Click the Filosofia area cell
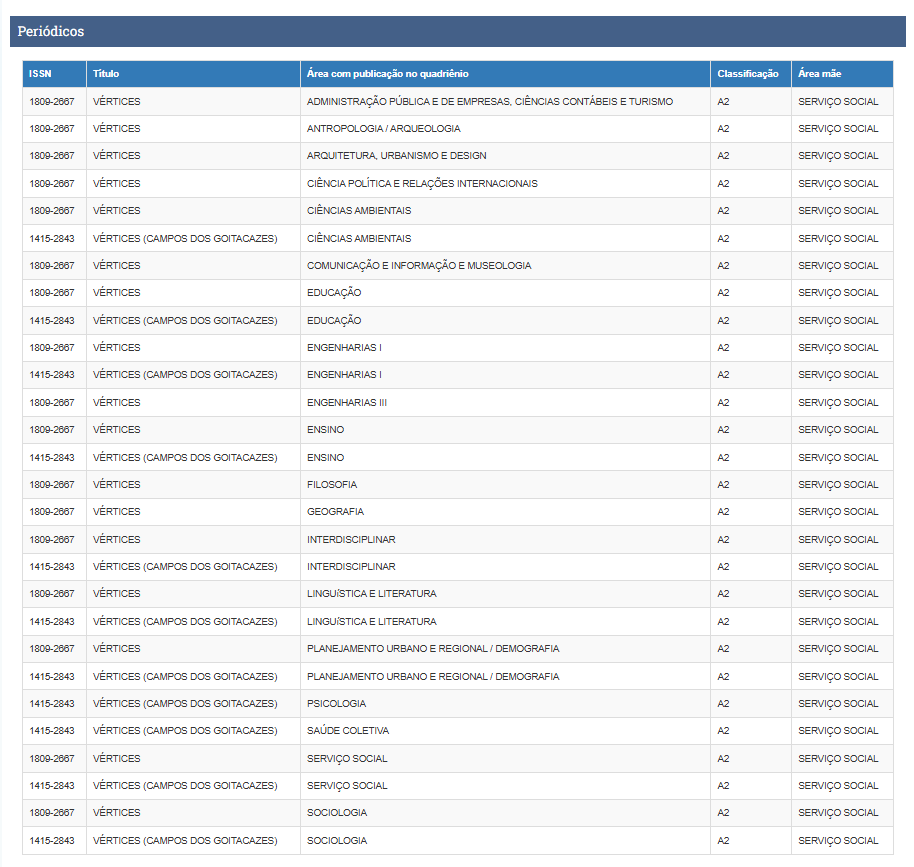Image resolution: width=914 pixels, height=867 pixels. pyautogui.click(x=331, y=485)
